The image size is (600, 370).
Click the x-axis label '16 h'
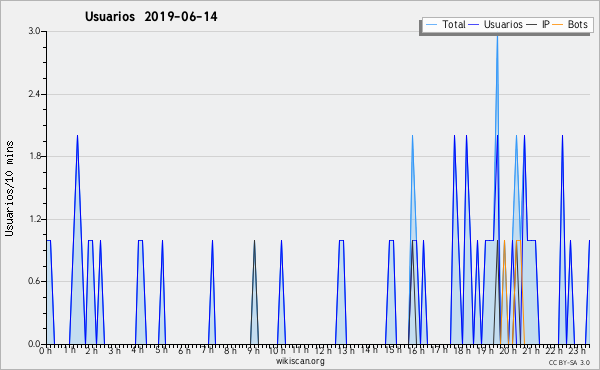tap(416, 350)
